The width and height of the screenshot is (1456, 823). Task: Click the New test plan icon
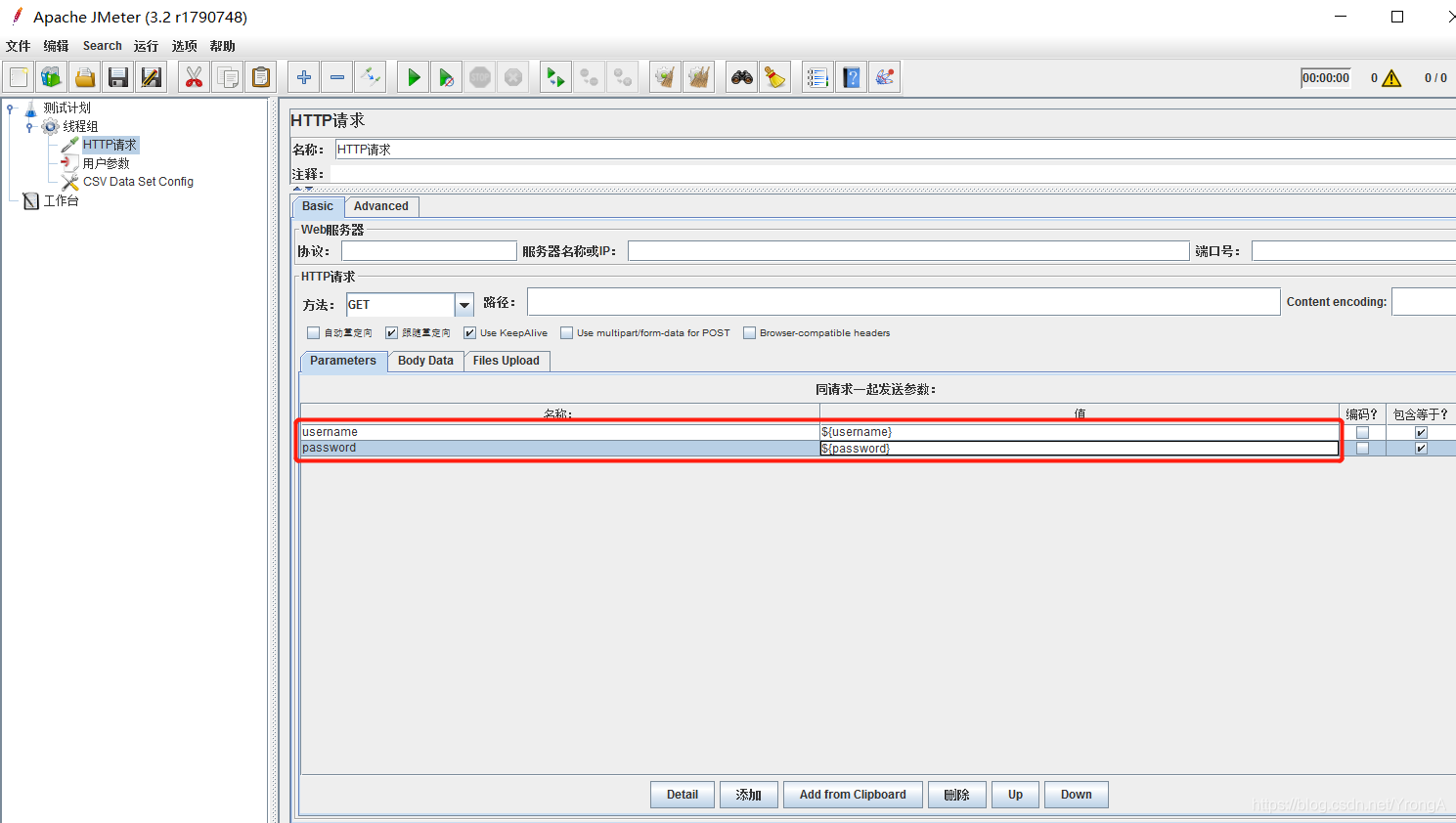(x=19, y=77)
